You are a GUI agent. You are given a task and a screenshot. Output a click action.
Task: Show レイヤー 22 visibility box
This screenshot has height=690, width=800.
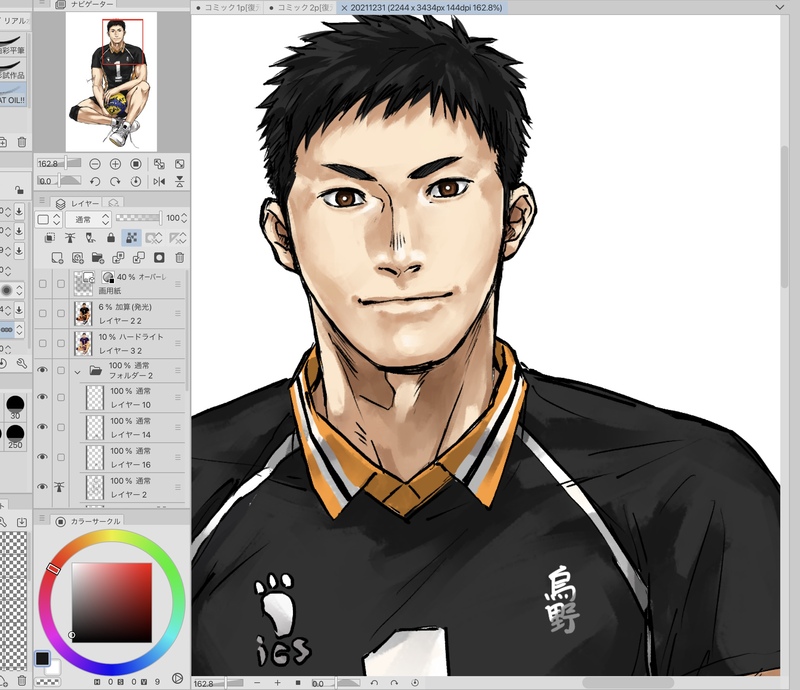point(43,313)
